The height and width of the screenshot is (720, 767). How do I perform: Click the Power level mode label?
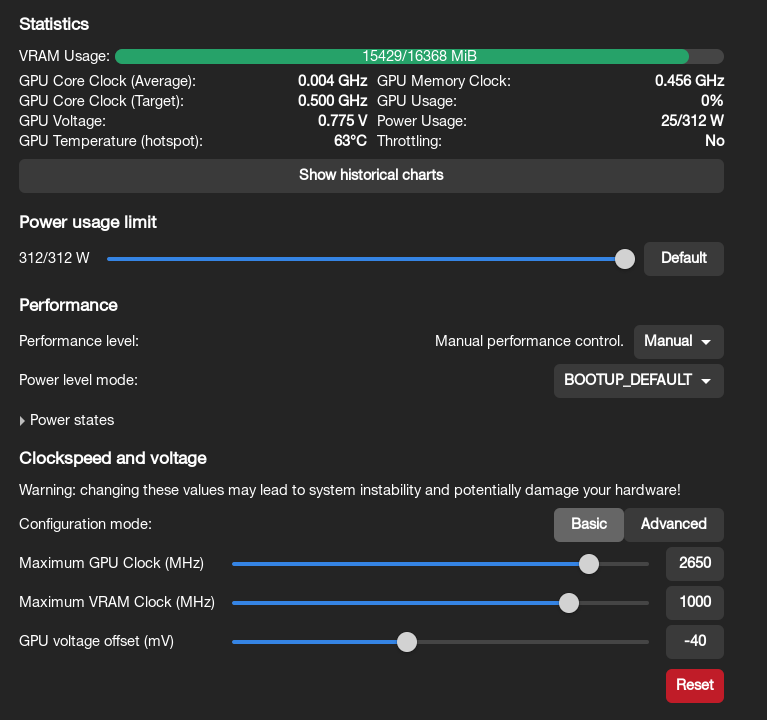tap(78, 380)
